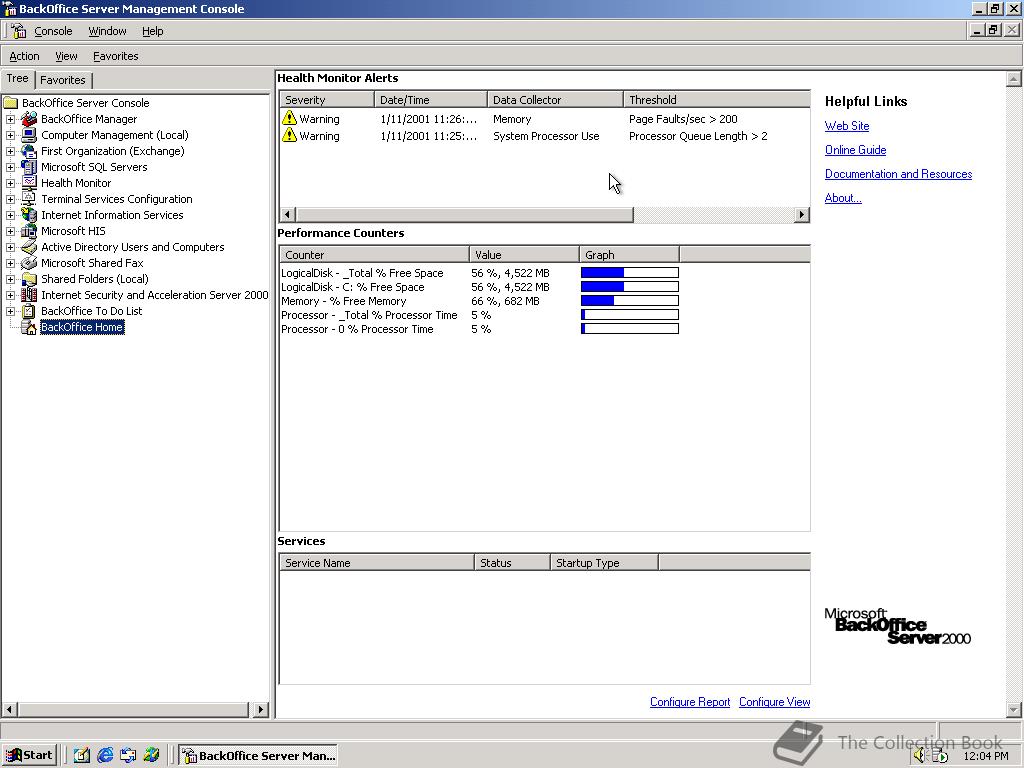Click the ISA Server 2000 tree icon
1024x768 pixels.
(29, 295)
